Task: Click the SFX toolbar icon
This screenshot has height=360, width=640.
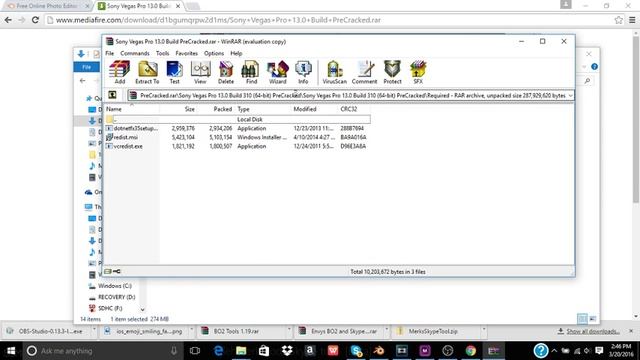Action: pos(418,72)
